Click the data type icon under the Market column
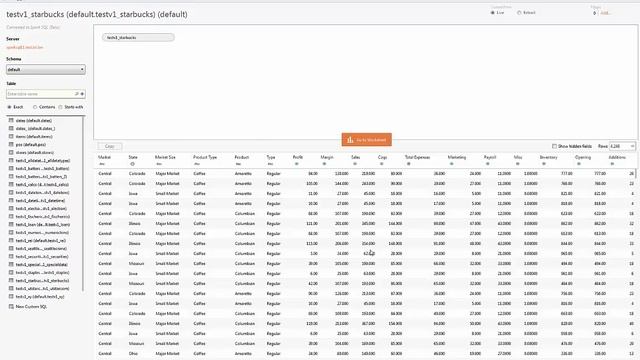 tap(102, 164)
